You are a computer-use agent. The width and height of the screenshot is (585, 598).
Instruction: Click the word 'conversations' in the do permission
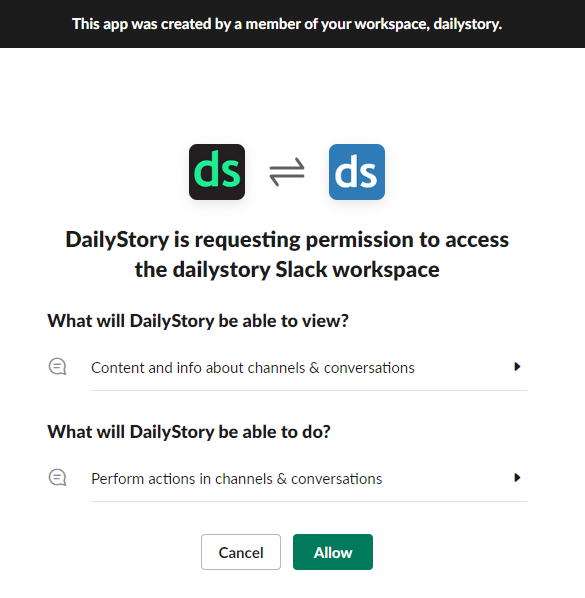point(336,479)
